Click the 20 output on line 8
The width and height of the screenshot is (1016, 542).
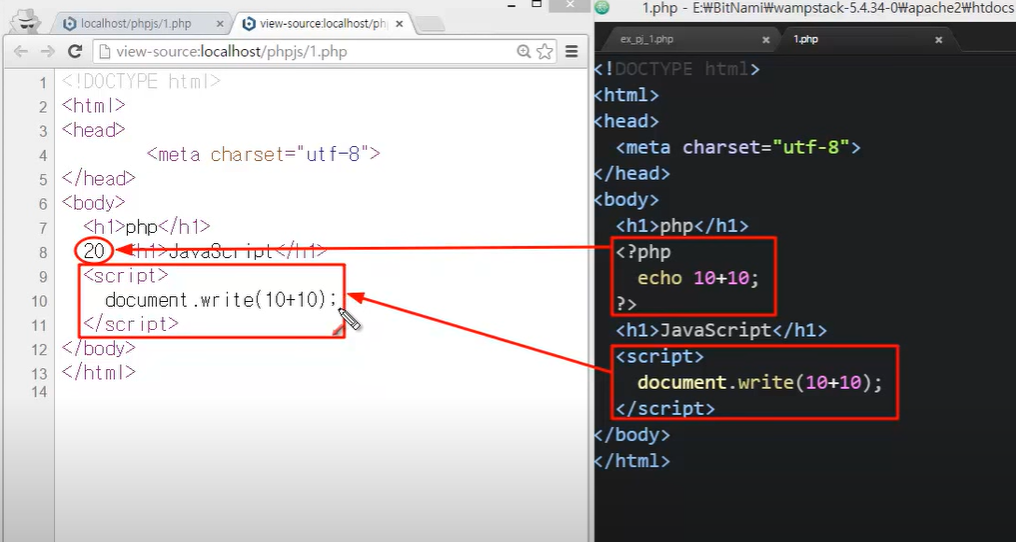point(94,250)
